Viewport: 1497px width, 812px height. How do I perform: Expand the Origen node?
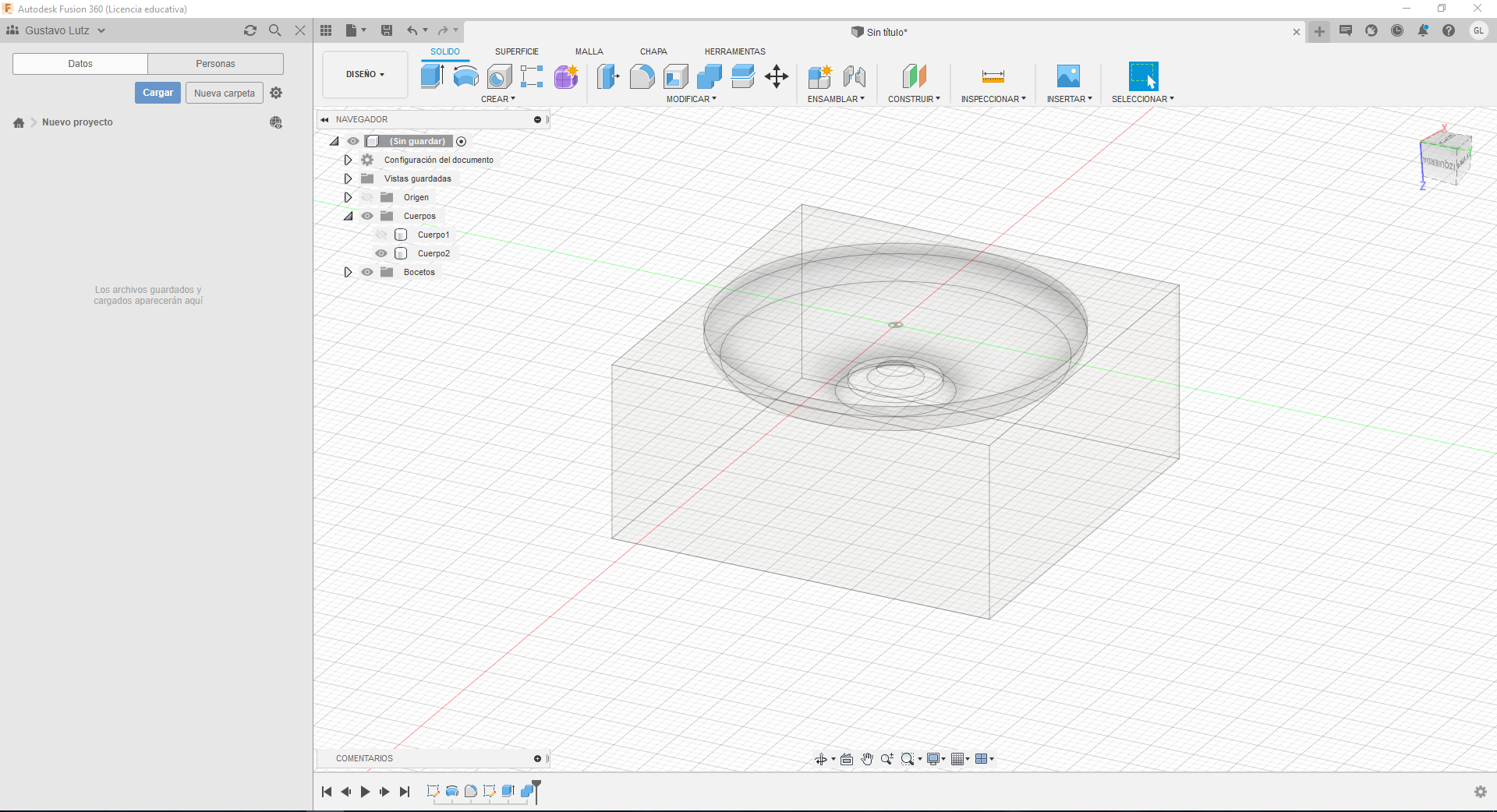click(x=348, y=197)
